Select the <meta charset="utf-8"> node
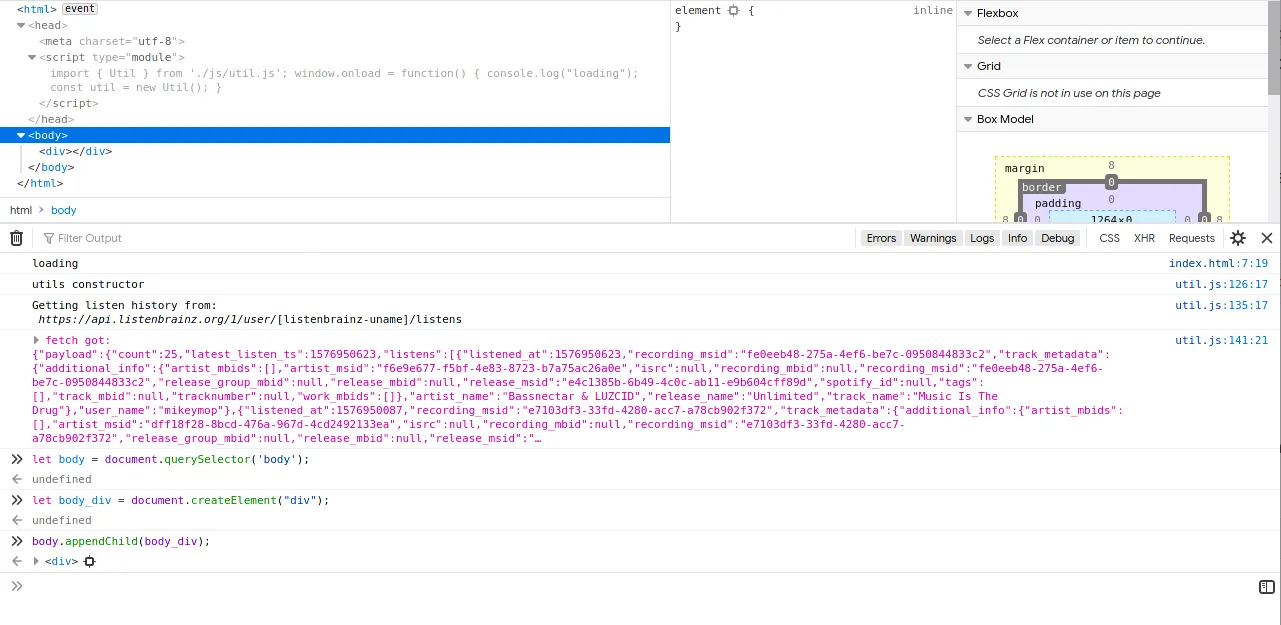 112,42
